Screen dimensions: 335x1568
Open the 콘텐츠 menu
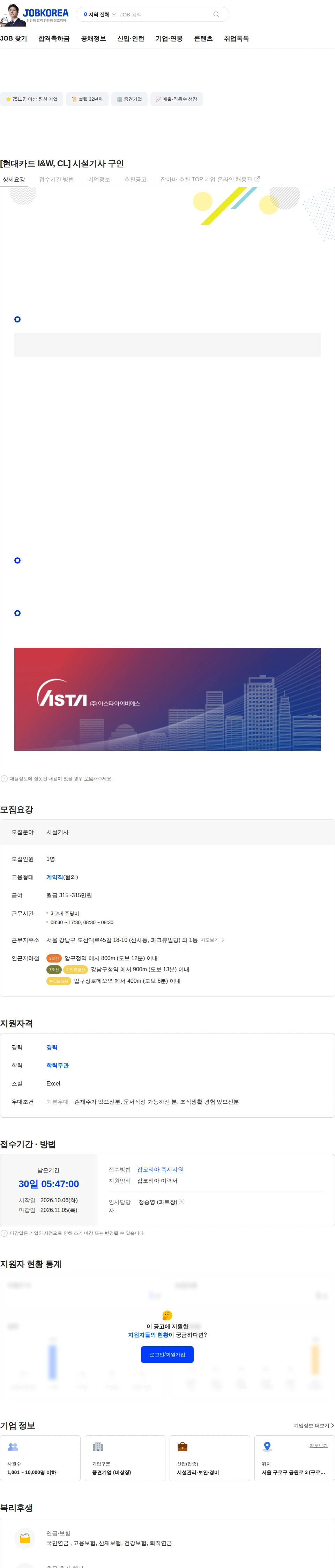click(203, 38)
